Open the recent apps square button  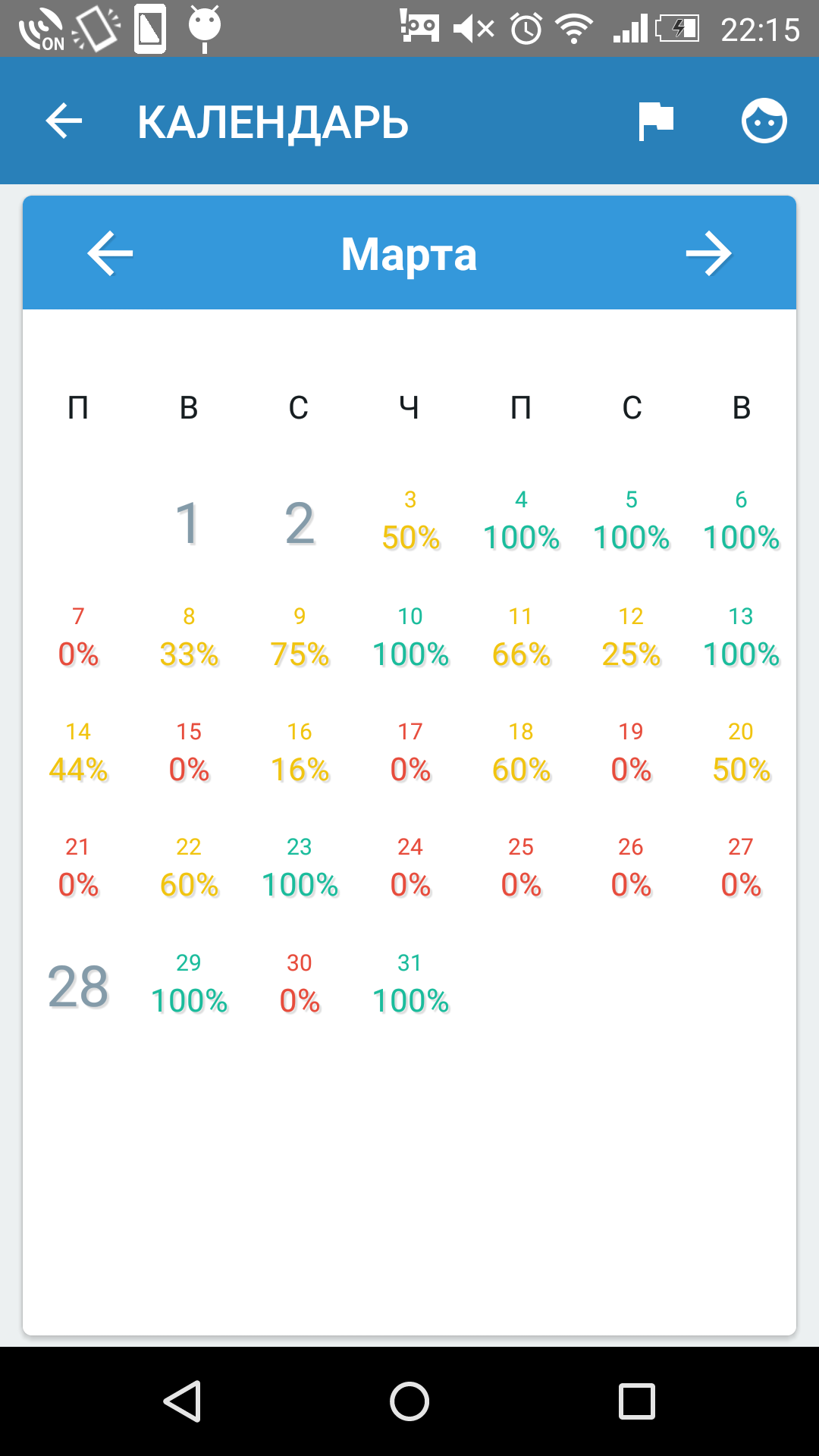tap(637, 1401)
